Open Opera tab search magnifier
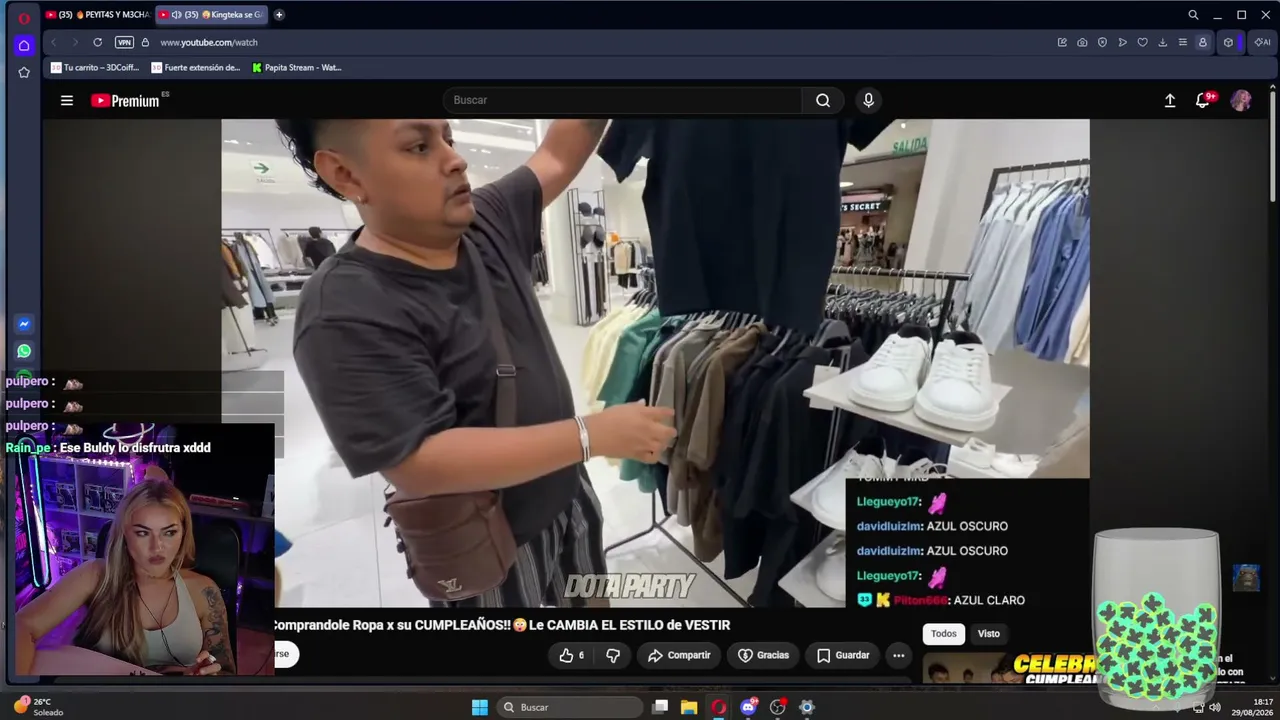 tap(1193, 15)
